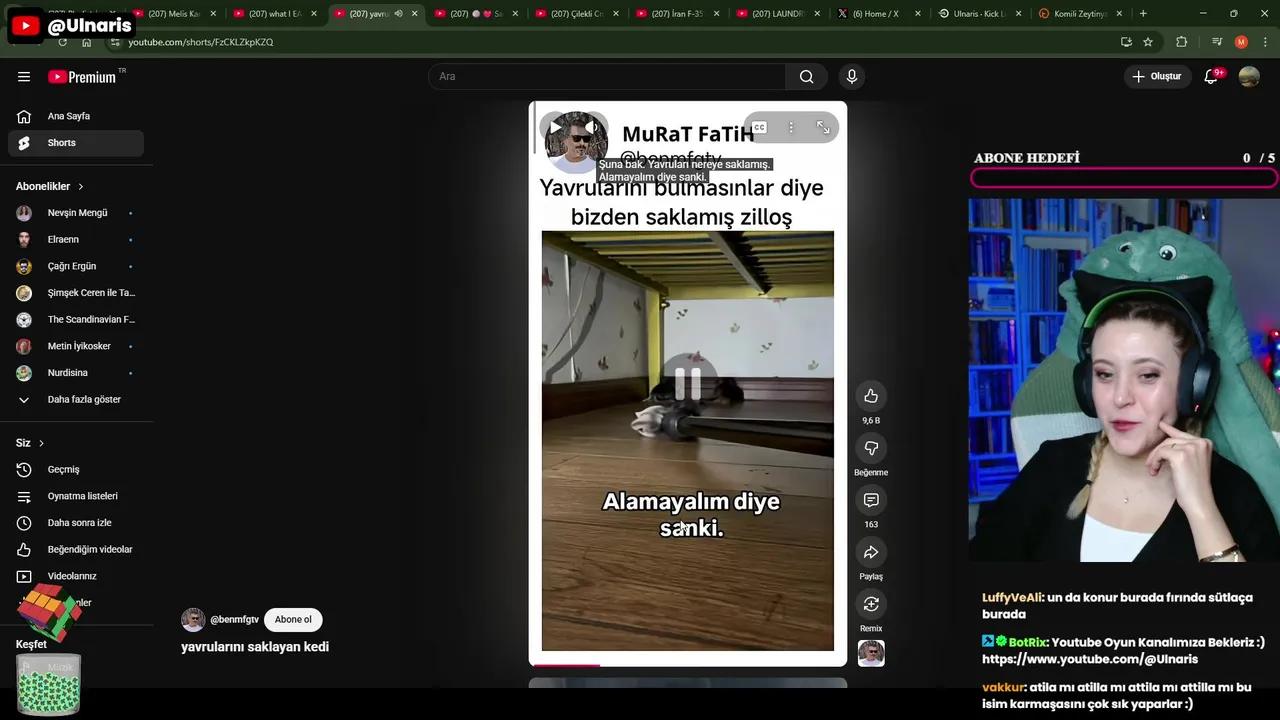Open Videolarınız in the sidebar

coord(76,576)
